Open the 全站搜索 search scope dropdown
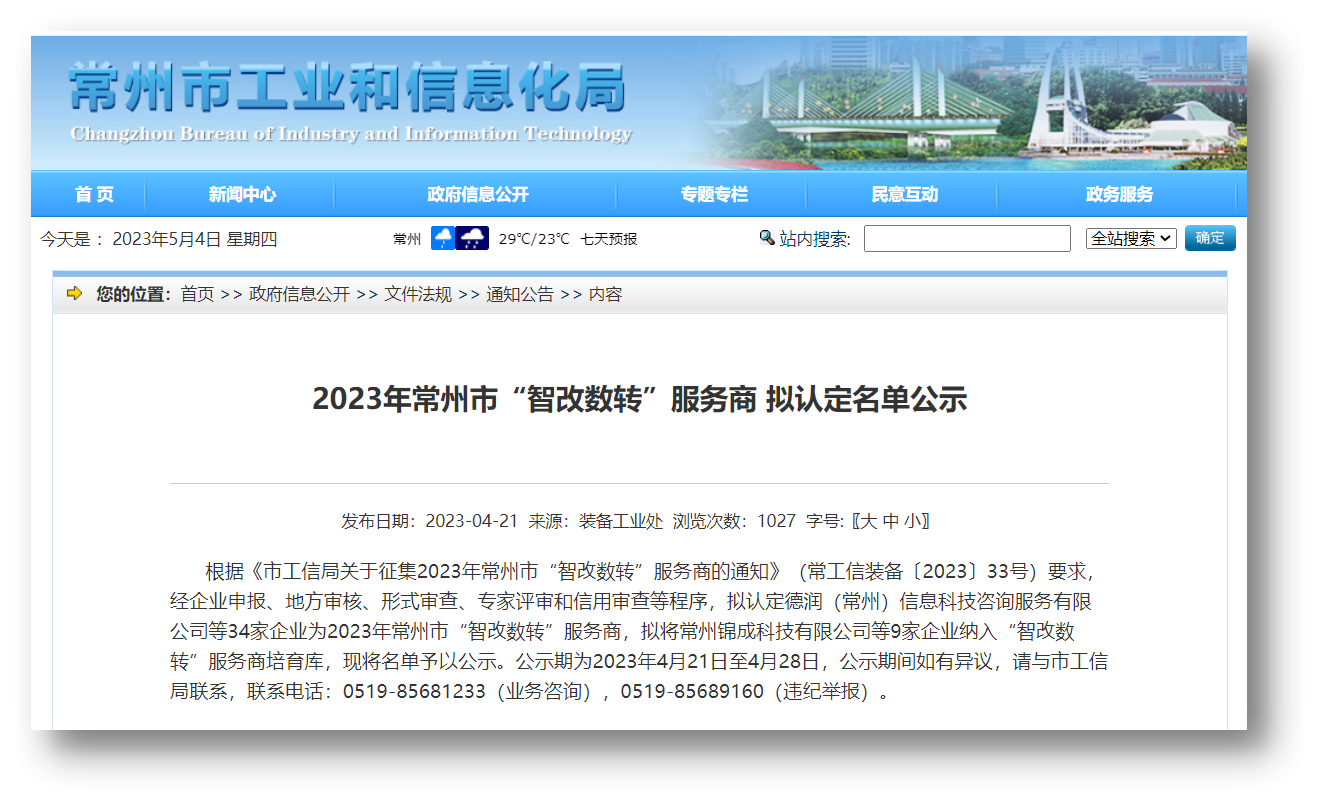Screen dimensions: 1319x802 (x=1131, y=238)
